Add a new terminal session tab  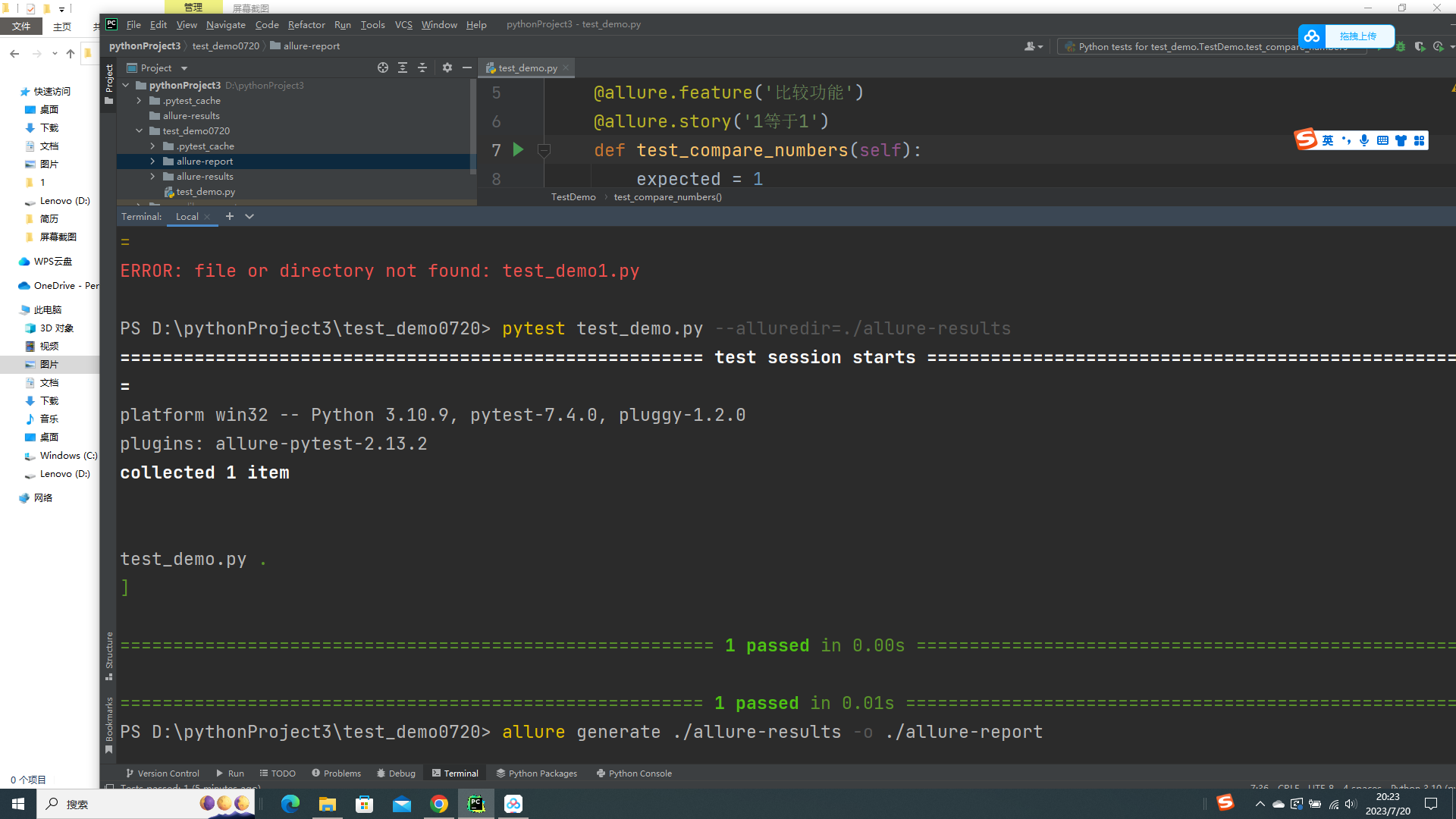(230, 216)
